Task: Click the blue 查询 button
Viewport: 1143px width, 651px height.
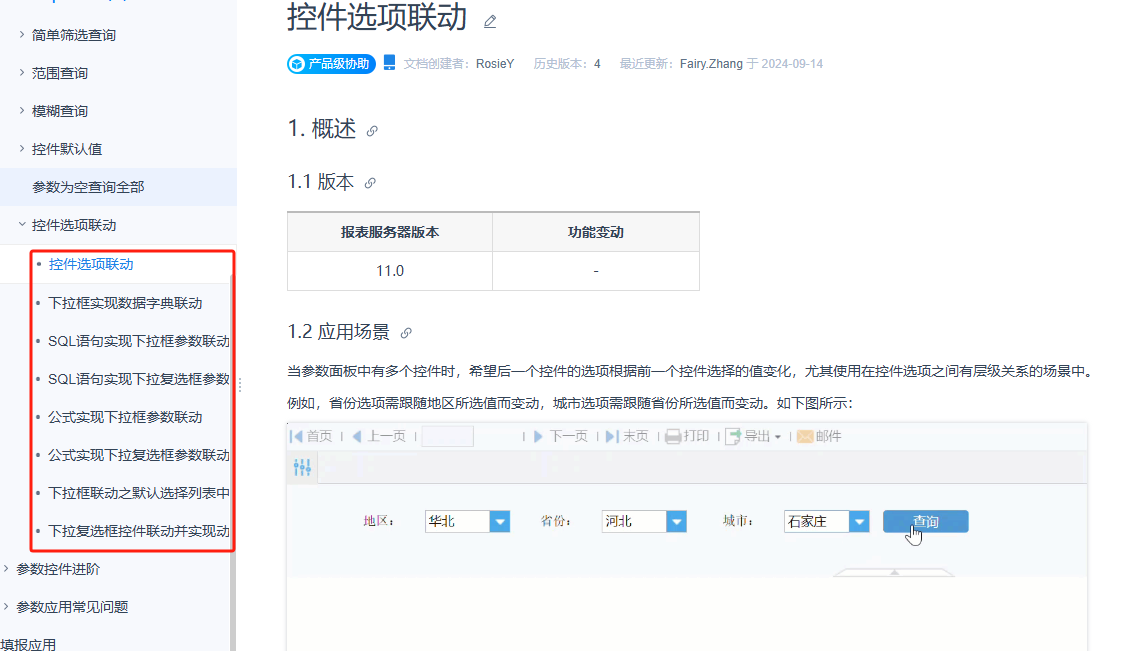Action: (926, 521)
